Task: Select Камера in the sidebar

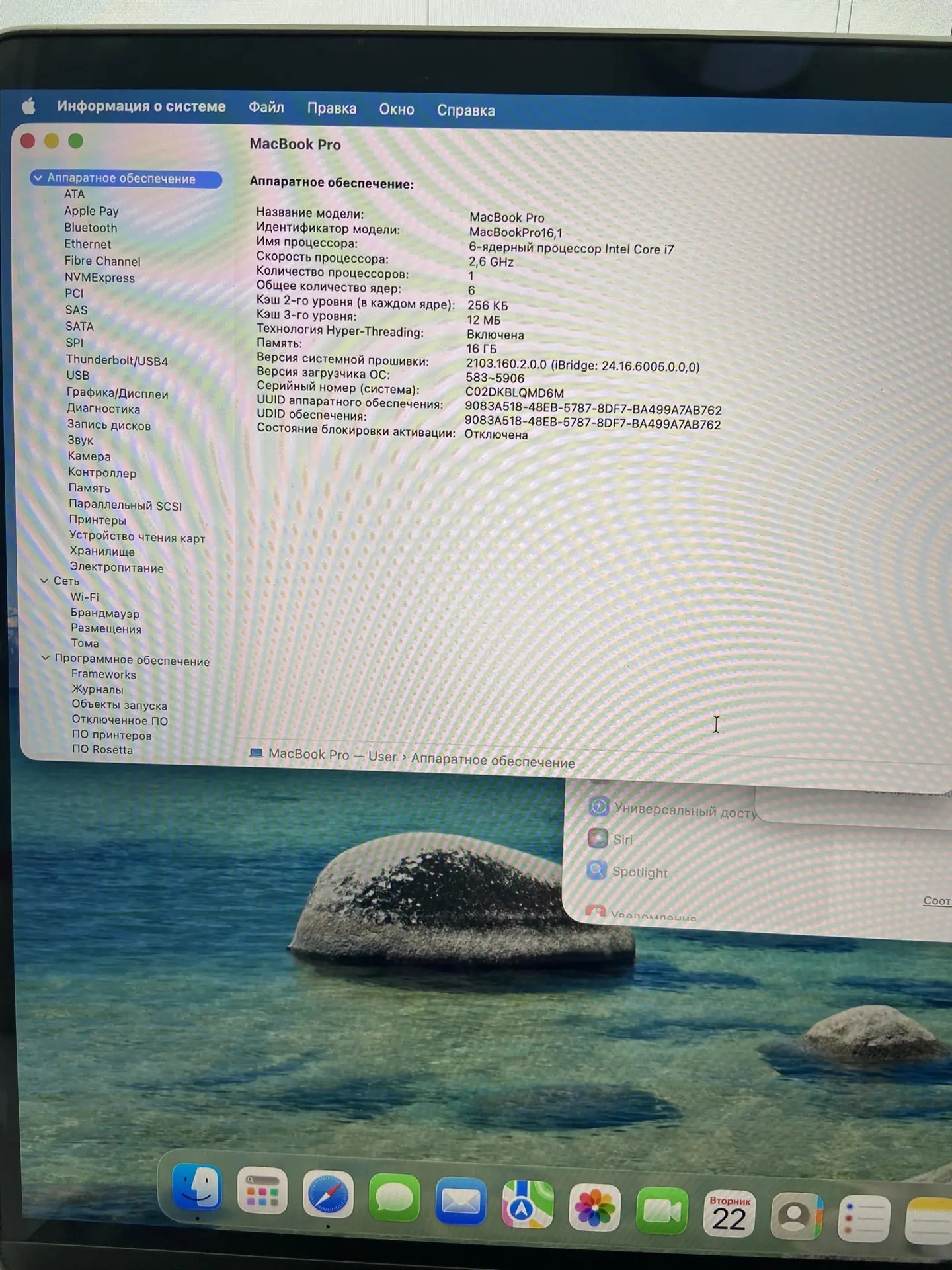Action: pos(89,456)
